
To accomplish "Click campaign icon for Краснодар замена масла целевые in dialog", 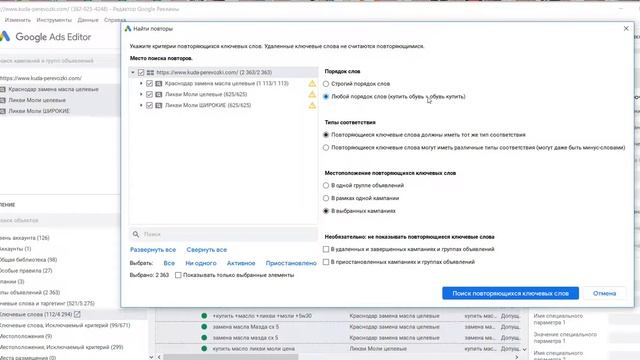I will point(159,83).
